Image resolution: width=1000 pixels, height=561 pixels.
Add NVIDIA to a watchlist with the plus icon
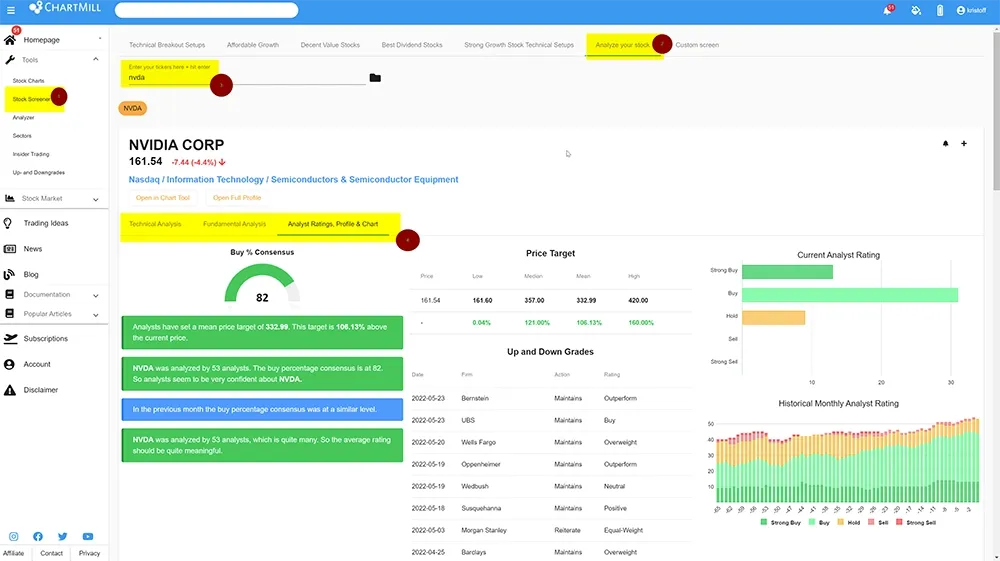click(x=964, y=143)
